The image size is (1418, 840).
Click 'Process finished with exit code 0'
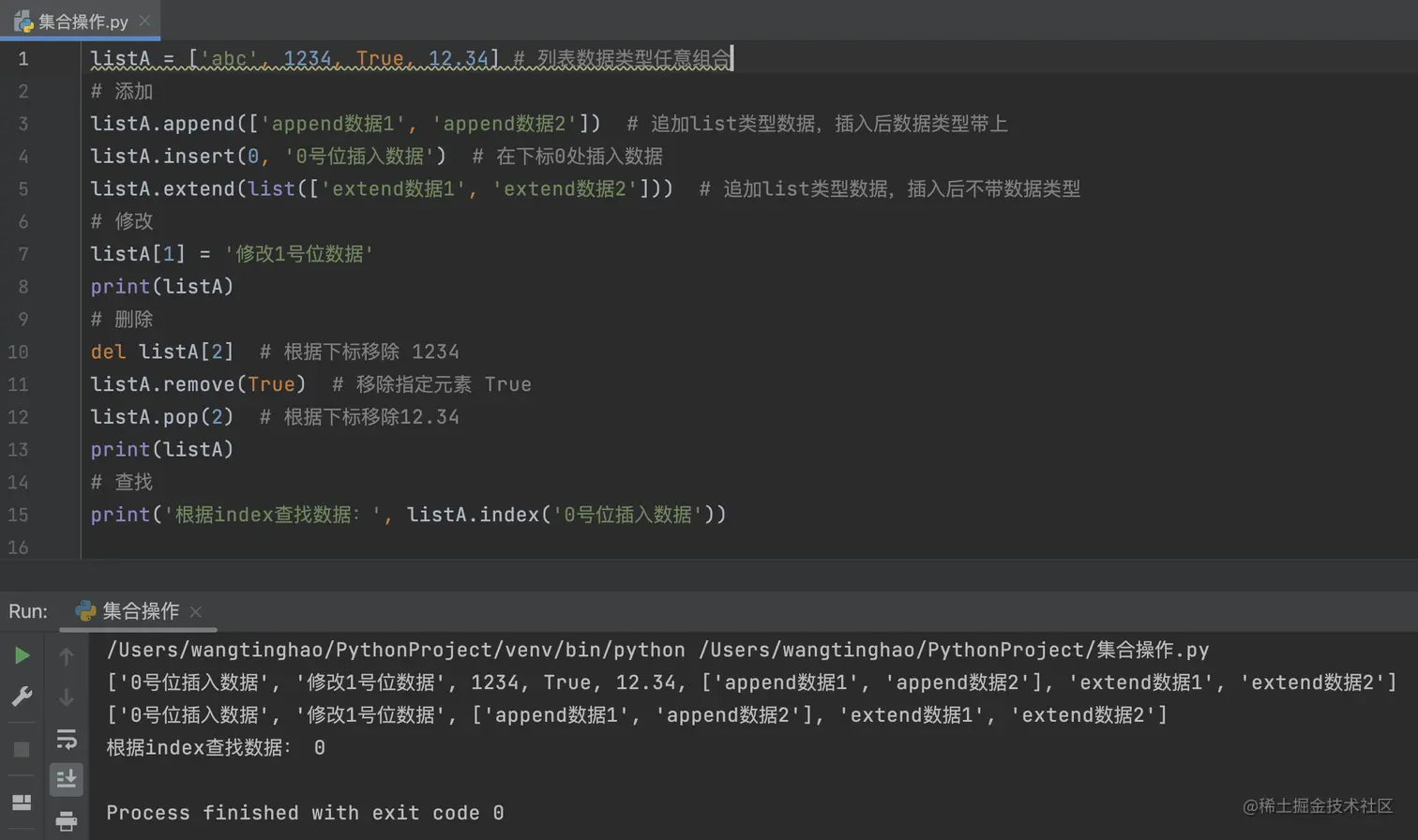(305, 813)
